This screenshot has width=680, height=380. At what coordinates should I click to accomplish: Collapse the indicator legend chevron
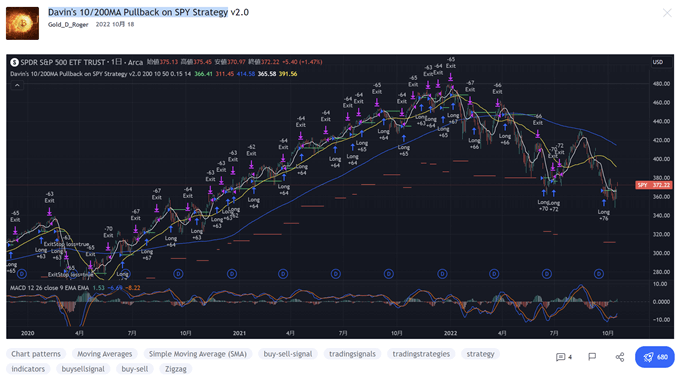17,85
